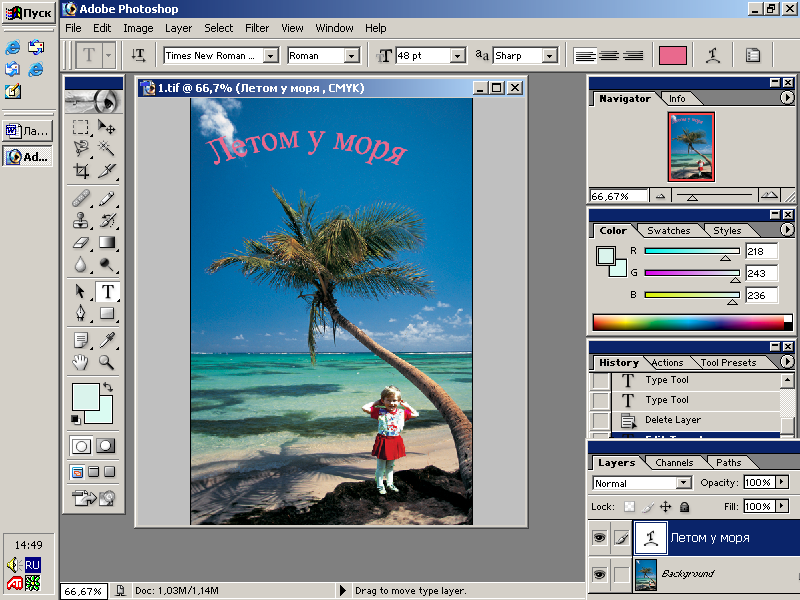
Task: Open the Fill slider arrow
Action: click(781, 506)
